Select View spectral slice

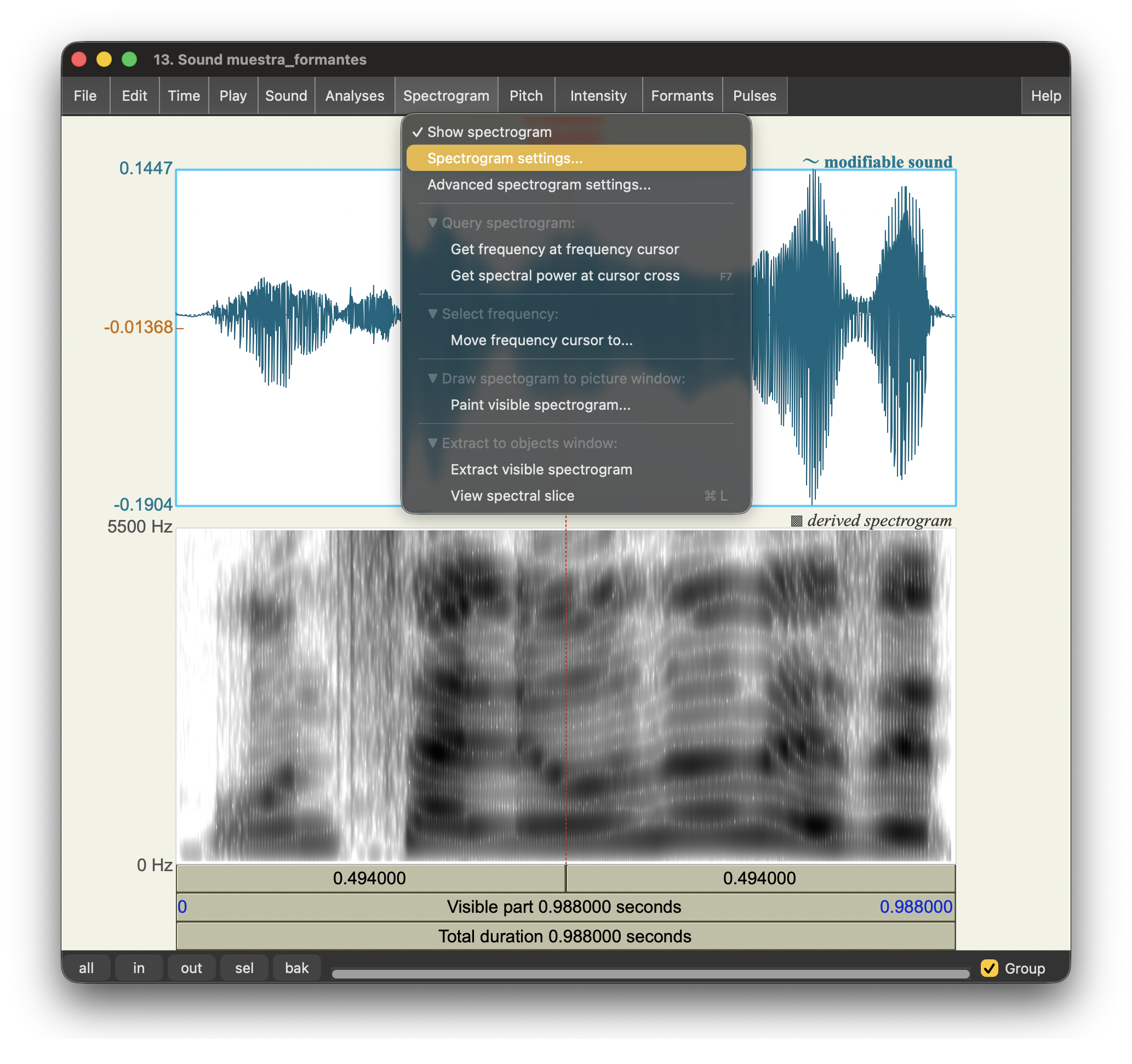point(512,496)
